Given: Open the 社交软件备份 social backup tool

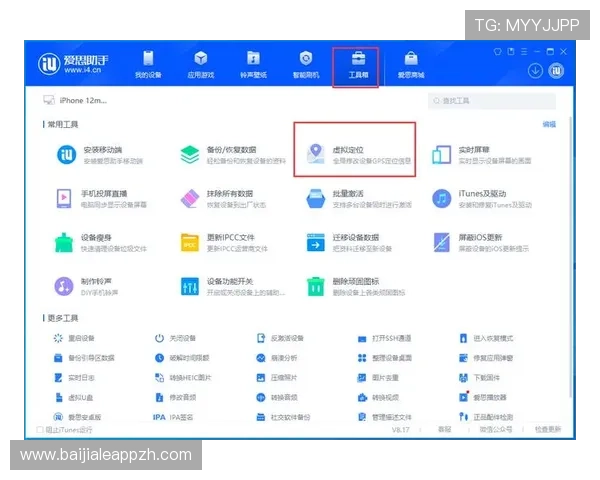Looking at the screenshot, I should [x=283, y=417].
